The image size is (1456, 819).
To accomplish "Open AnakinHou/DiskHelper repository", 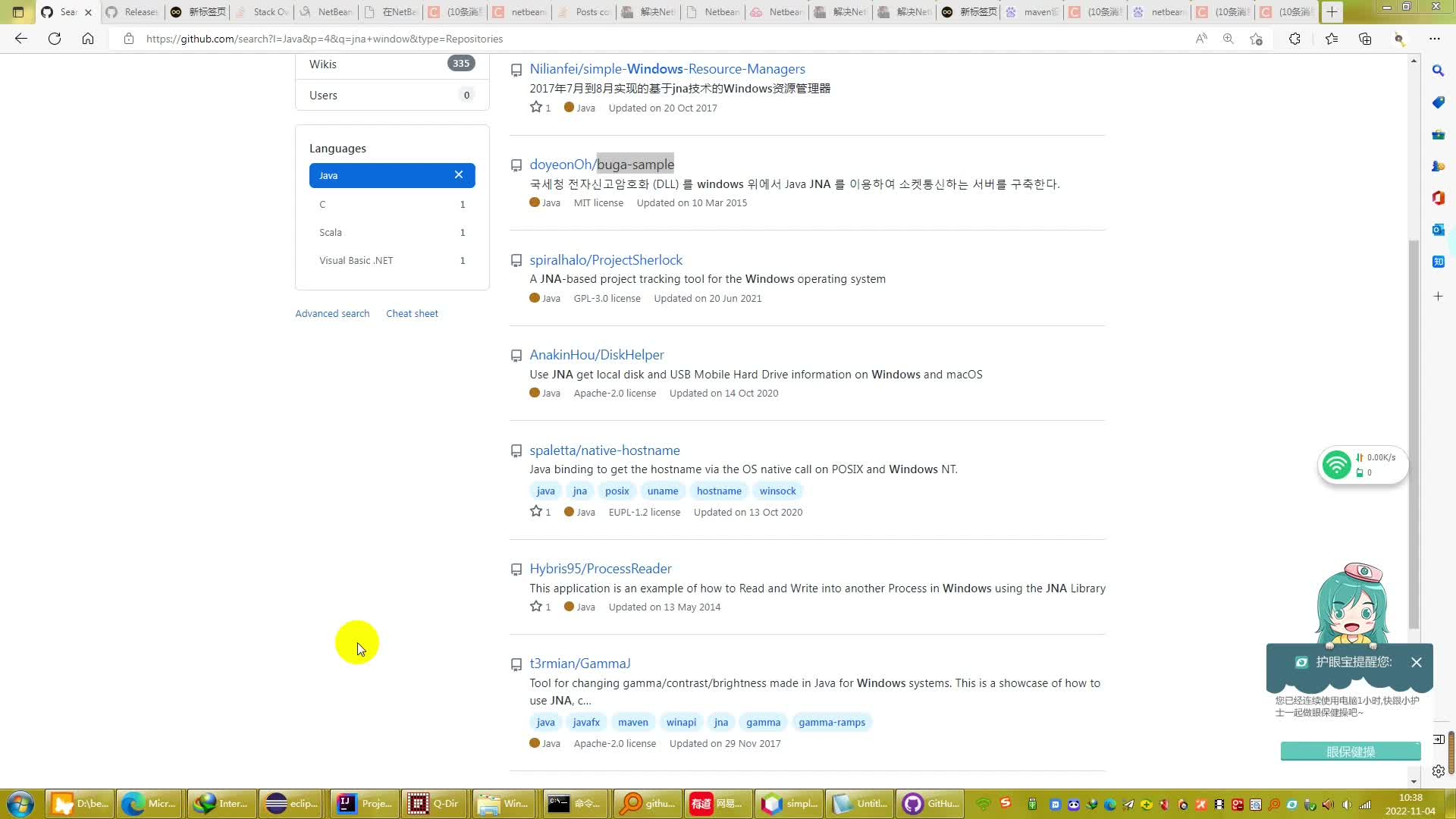I will [x=597, y=355].
